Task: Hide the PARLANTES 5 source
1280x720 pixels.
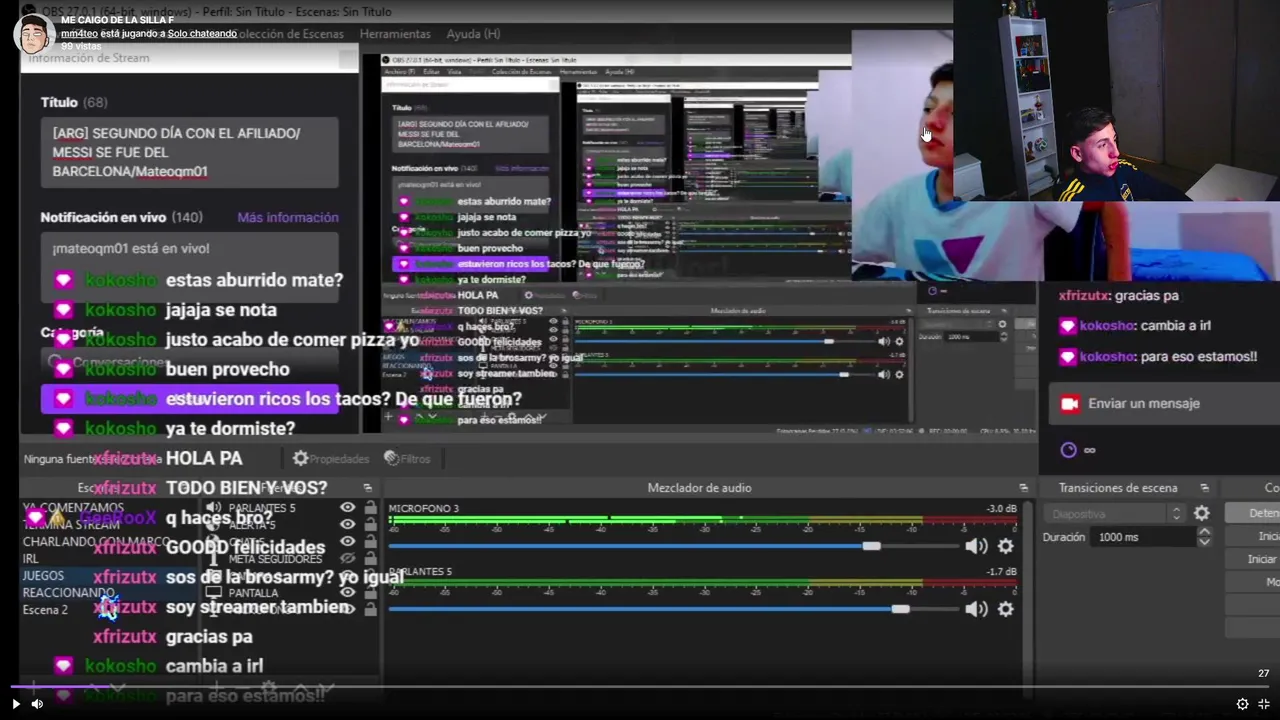Action: coord(347,508)
